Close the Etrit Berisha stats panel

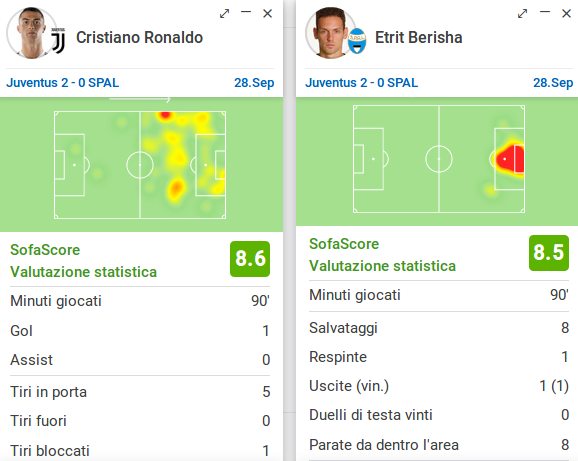567,14
